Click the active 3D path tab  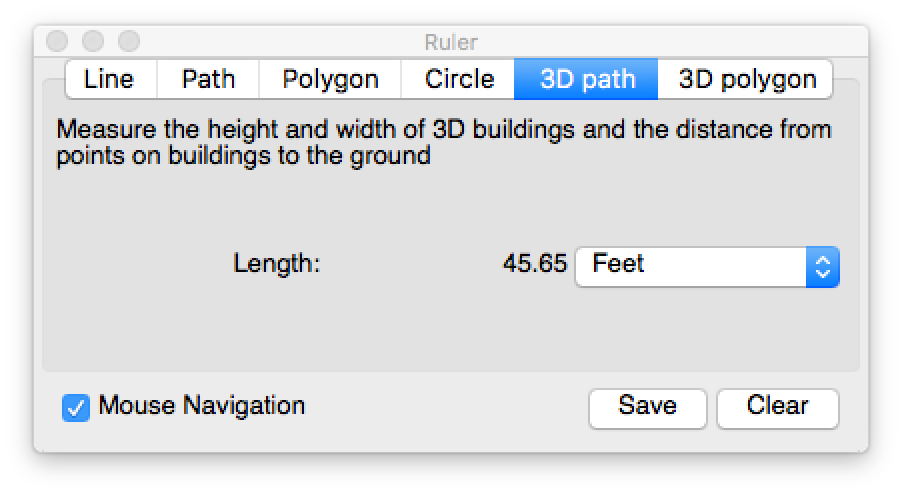(587, 80)
